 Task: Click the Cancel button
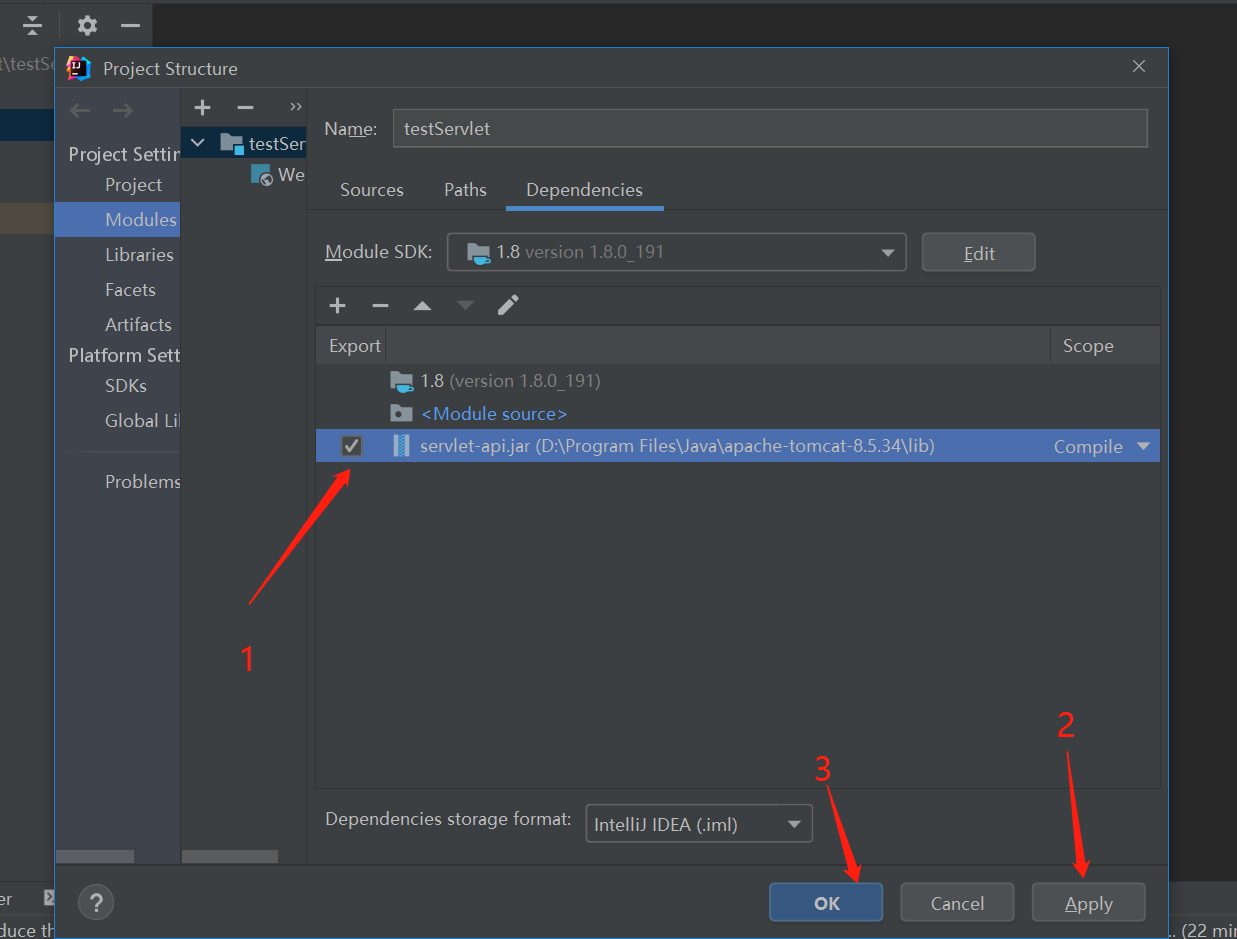click(957, 903)
